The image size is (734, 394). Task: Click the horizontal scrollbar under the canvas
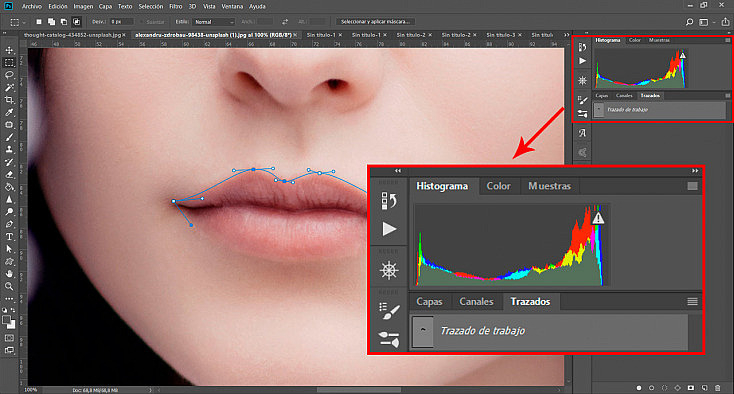click(360, 390)
